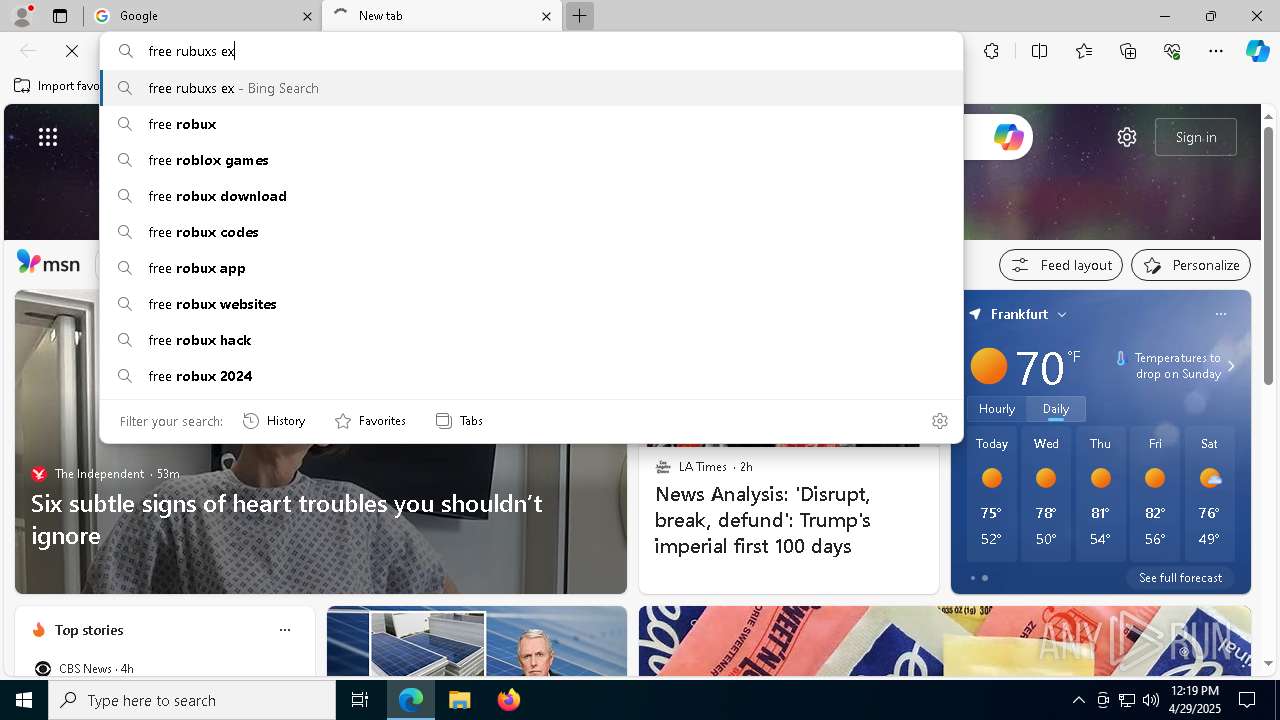Open the volume tray icon
Screen dimensions: 1280x720
(x=1151, y=700)
